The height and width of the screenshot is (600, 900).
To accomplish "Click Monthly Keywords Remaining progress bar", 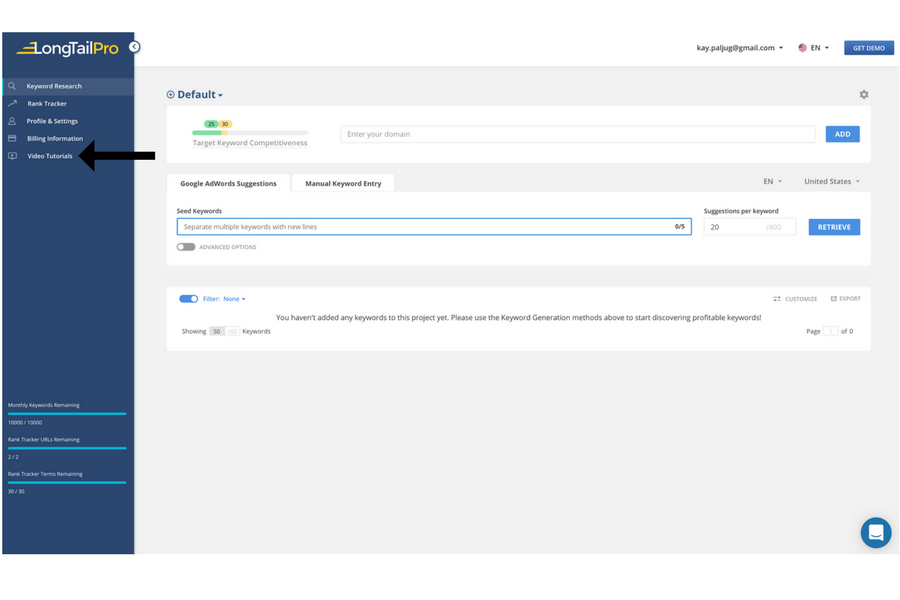I will (67, 413).
